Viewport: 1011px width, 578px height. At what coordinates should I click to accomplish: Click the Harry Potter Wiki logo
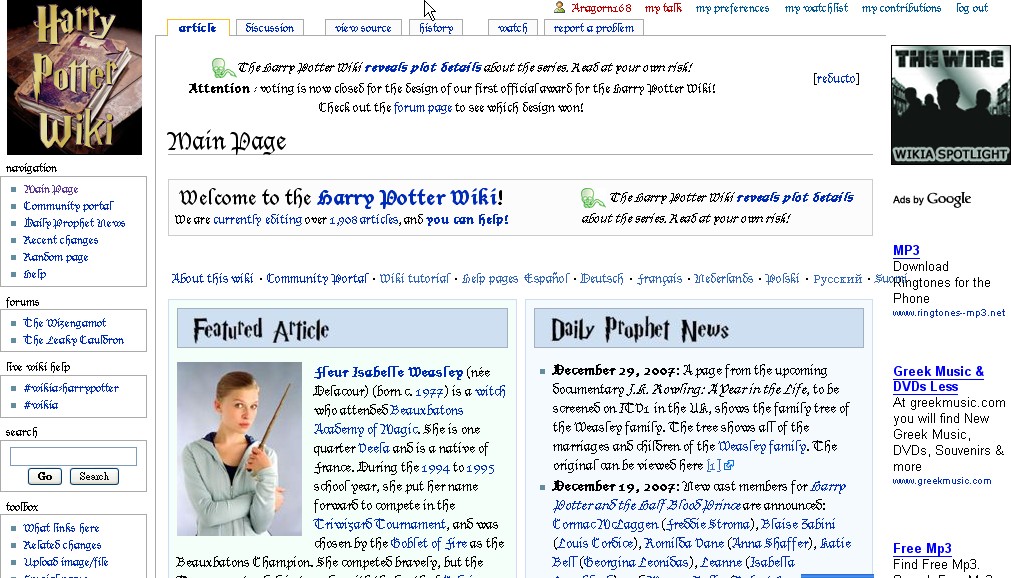(74, 78)
